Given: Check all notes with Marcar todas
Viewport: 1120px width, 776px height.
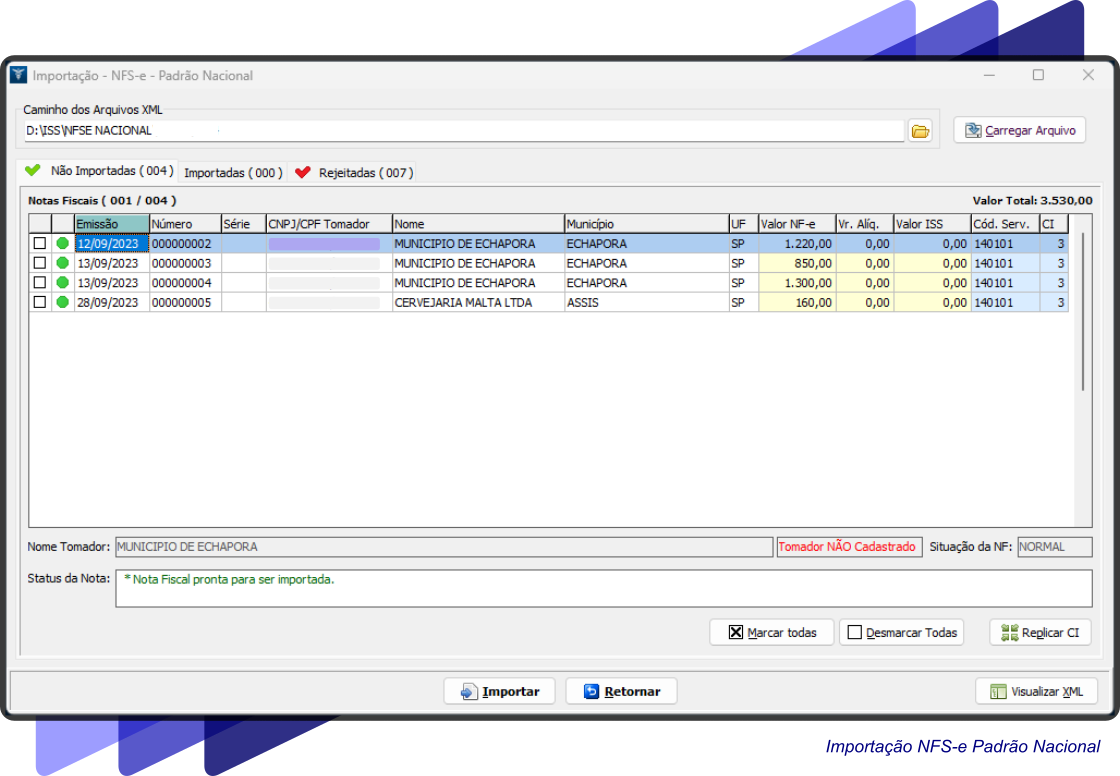Looking at the screenshot, I should pyautogui.click(x=771, y=632).
